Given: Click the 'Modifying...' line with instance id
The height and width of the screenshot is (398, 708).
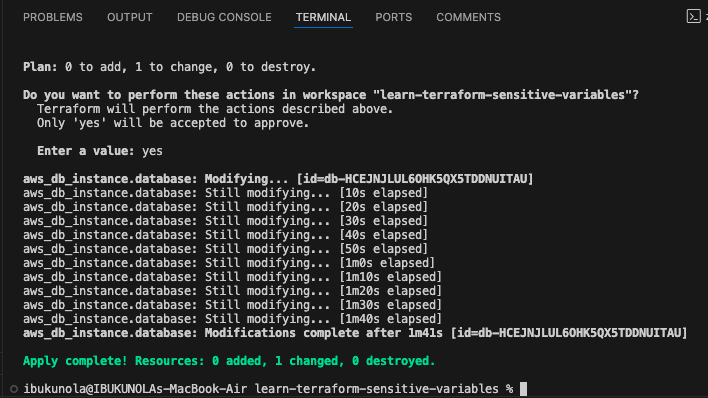Looking at the screenshot, I should [278, 179].
